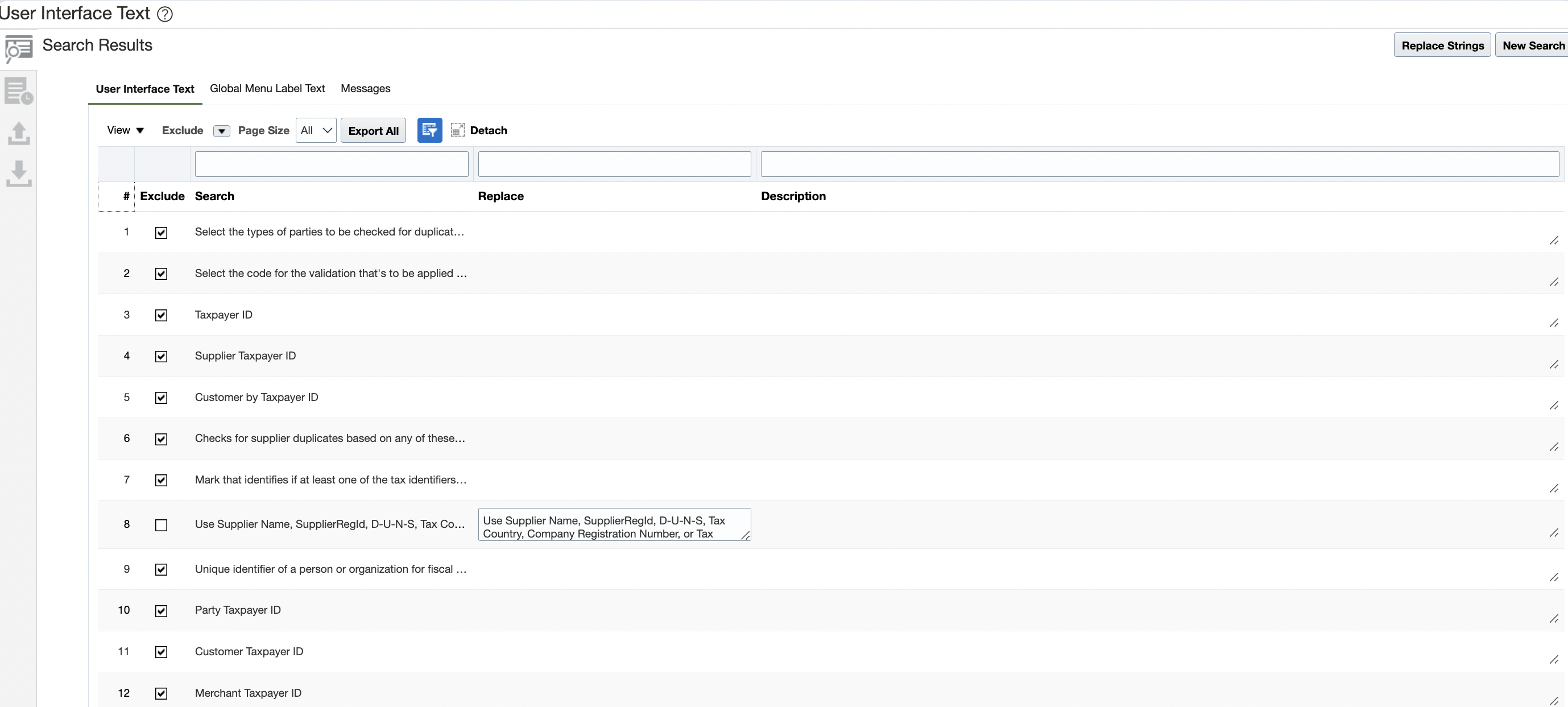Screen dimensions: 1568x707
Task: Switch to the Messages tab
Action: click(x=365, y=88)
